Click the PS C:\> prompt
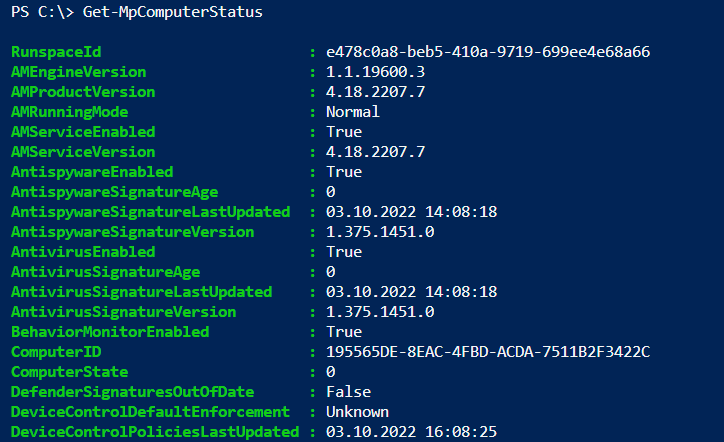The width and height of the screenshot is (724, 442). pyautogui.click(x=38, y=12)
